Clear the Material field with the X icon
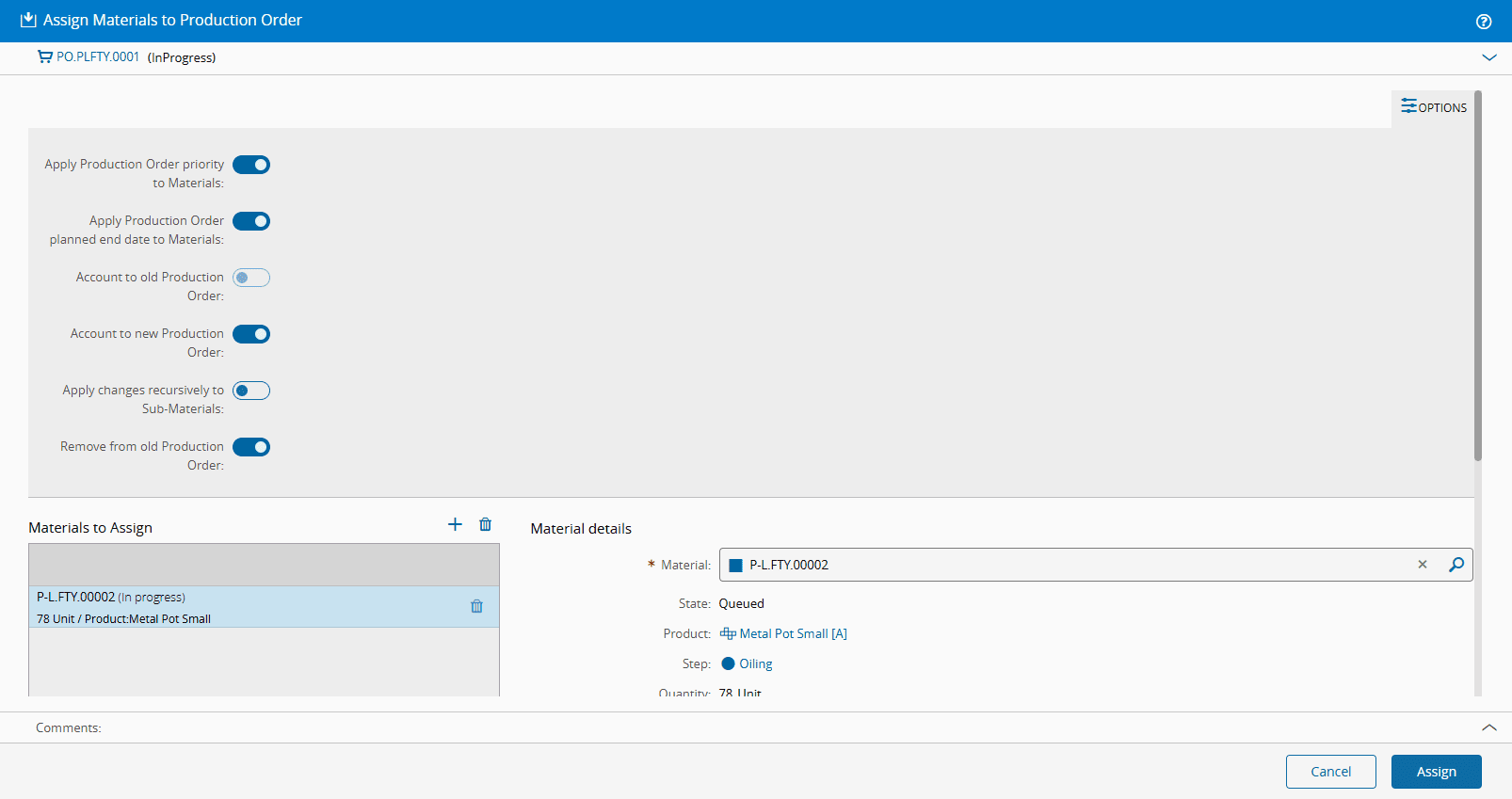The height and width of the screenshot is (799, 1512). click(x=1423, y=565)
